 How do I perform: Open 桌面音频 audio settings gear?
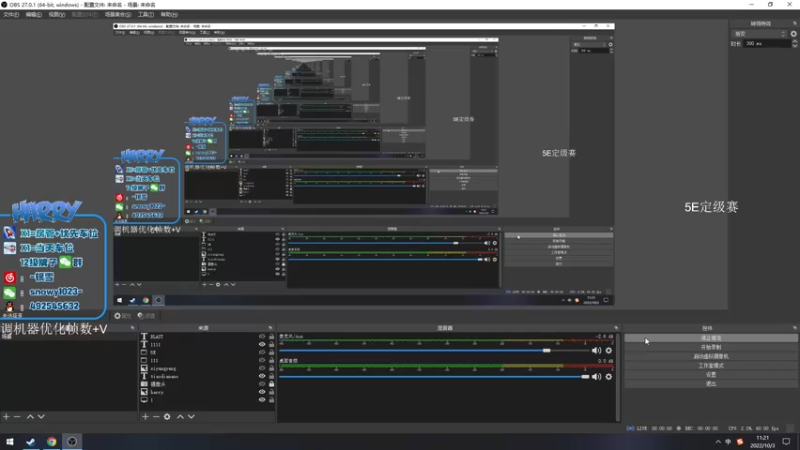click(x=609, y=377)
